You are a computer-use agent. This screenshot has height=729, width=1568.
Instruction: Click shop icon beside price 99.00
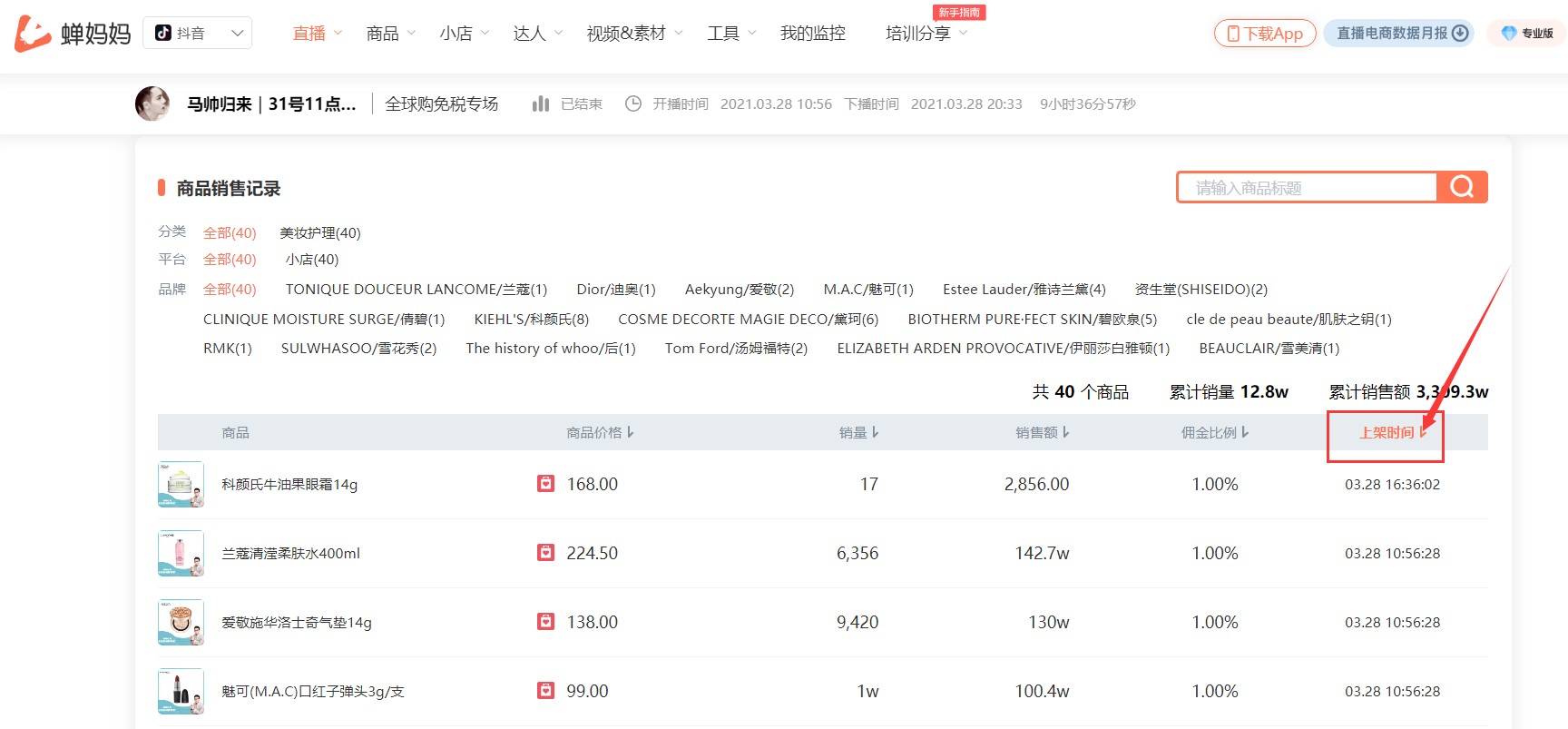[545, 691]
